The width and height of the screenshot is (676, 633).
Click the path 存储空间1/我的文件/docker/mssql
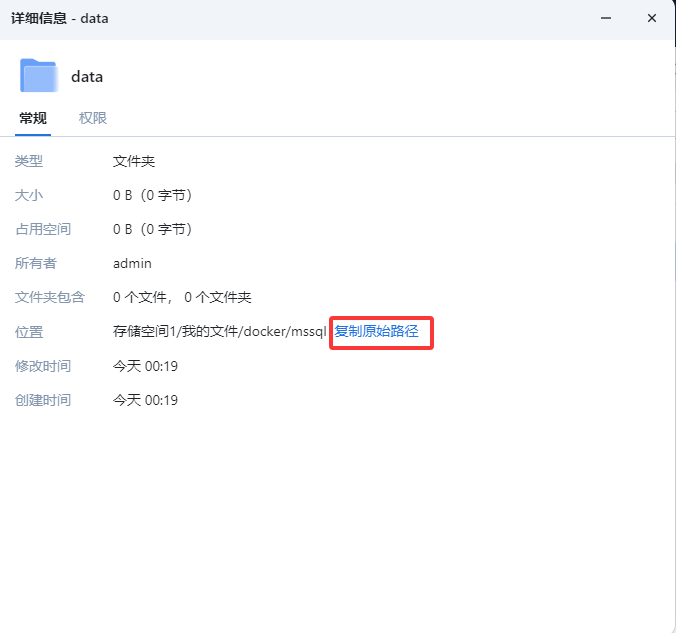220,332
